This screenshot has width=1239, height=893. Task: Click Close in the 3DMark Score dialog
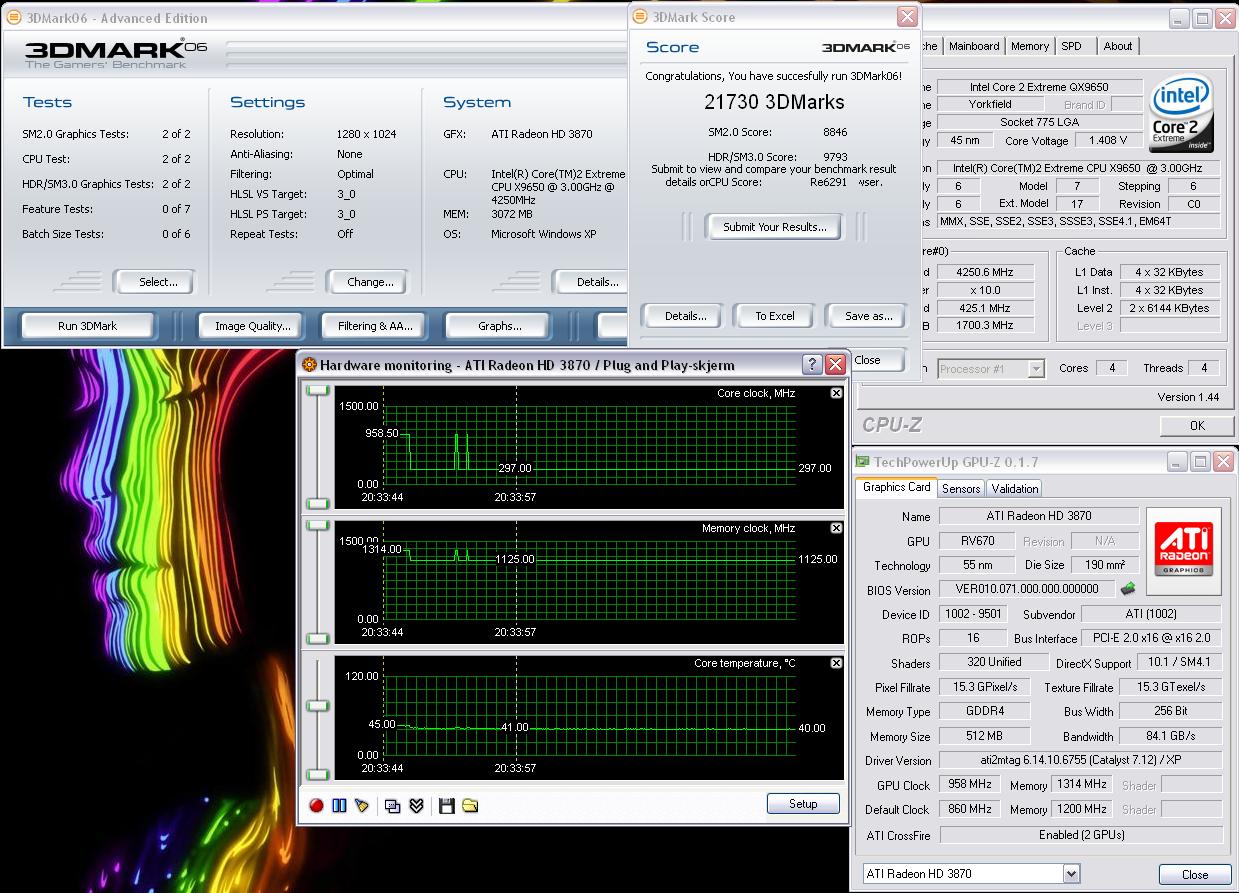coord(868,360)
